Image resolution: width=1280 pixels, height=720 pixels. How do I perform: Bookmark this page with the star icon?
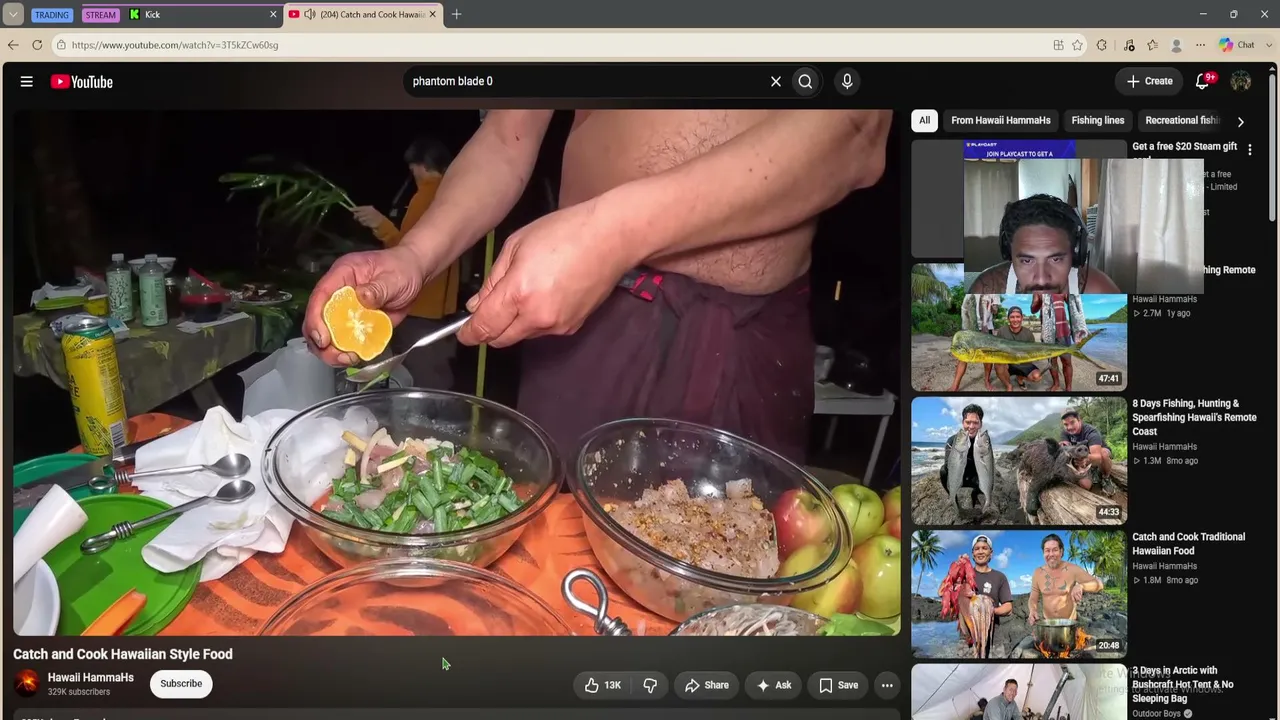pyautogui.click(x=1077, y=45)
